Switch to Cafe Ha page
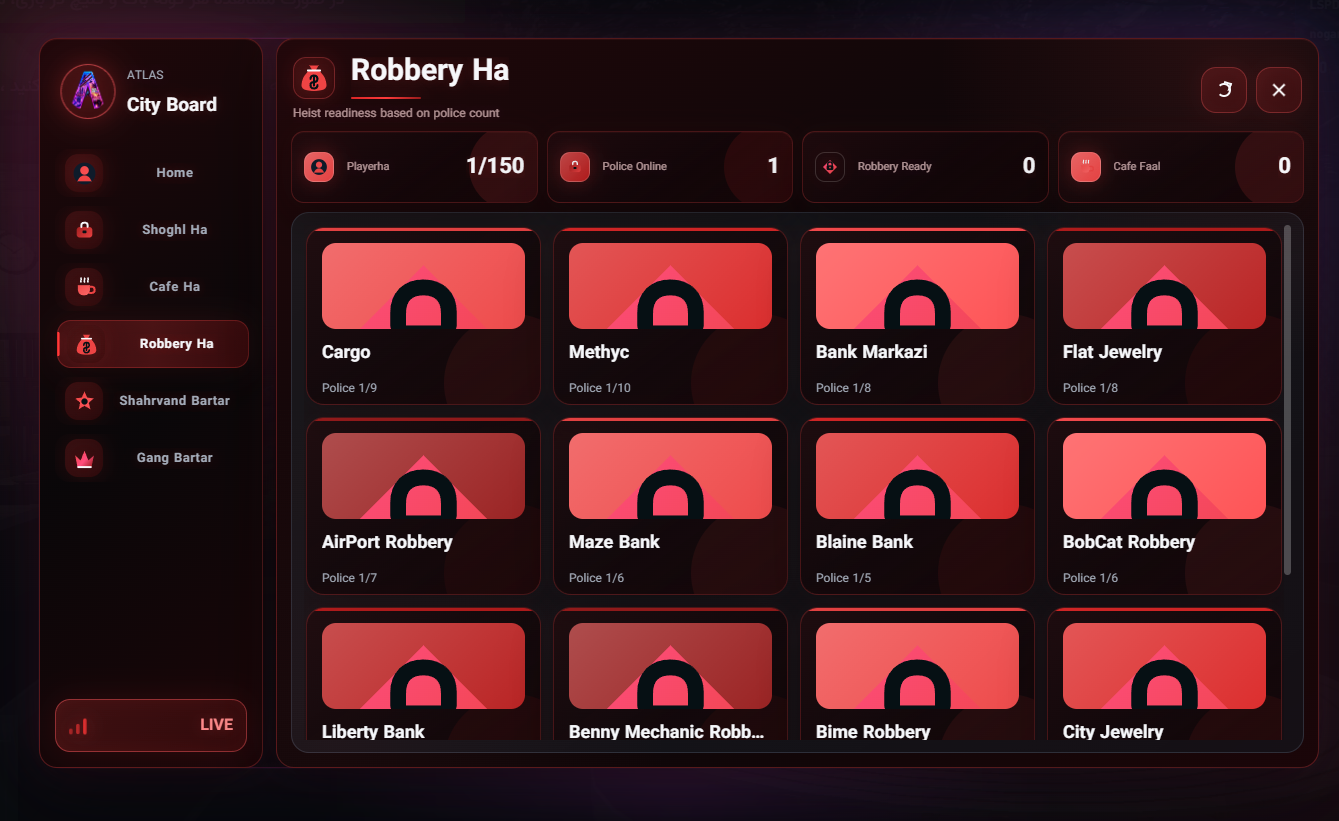Image resolution: width=1339 pixels, height=821 pixels. click(x=153, y=287)
